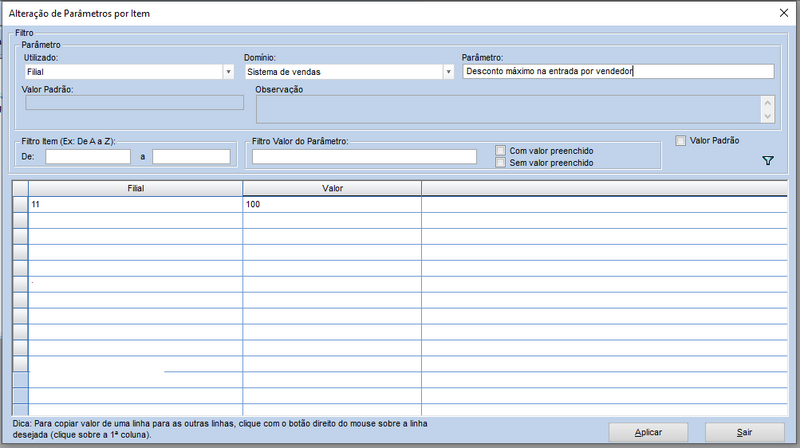Image resolution: width=800 pixels, height=448 pixels.
Task: Open the Domínio dropdown arrow
Action: pyautogui.click(x=448, y=72)
